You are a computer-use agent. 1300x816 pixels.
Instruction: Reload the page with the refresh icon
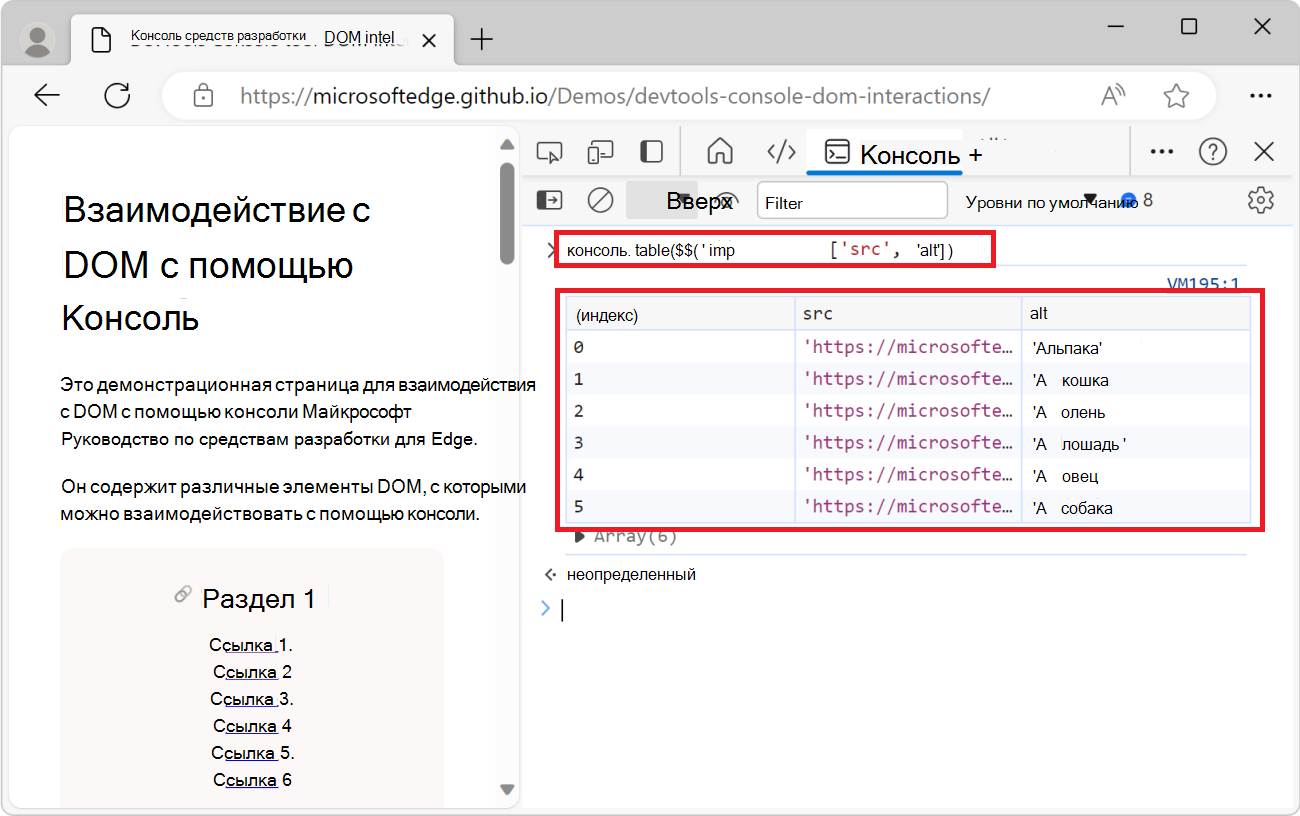117,95
